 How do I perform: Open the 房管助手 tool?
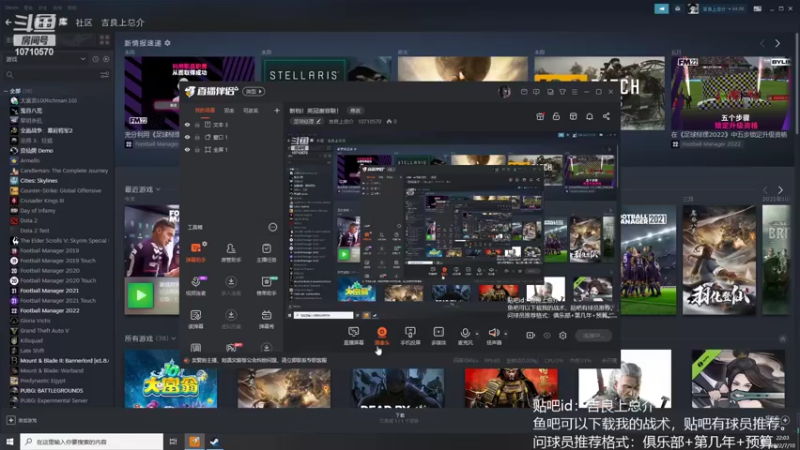[231, 253]
